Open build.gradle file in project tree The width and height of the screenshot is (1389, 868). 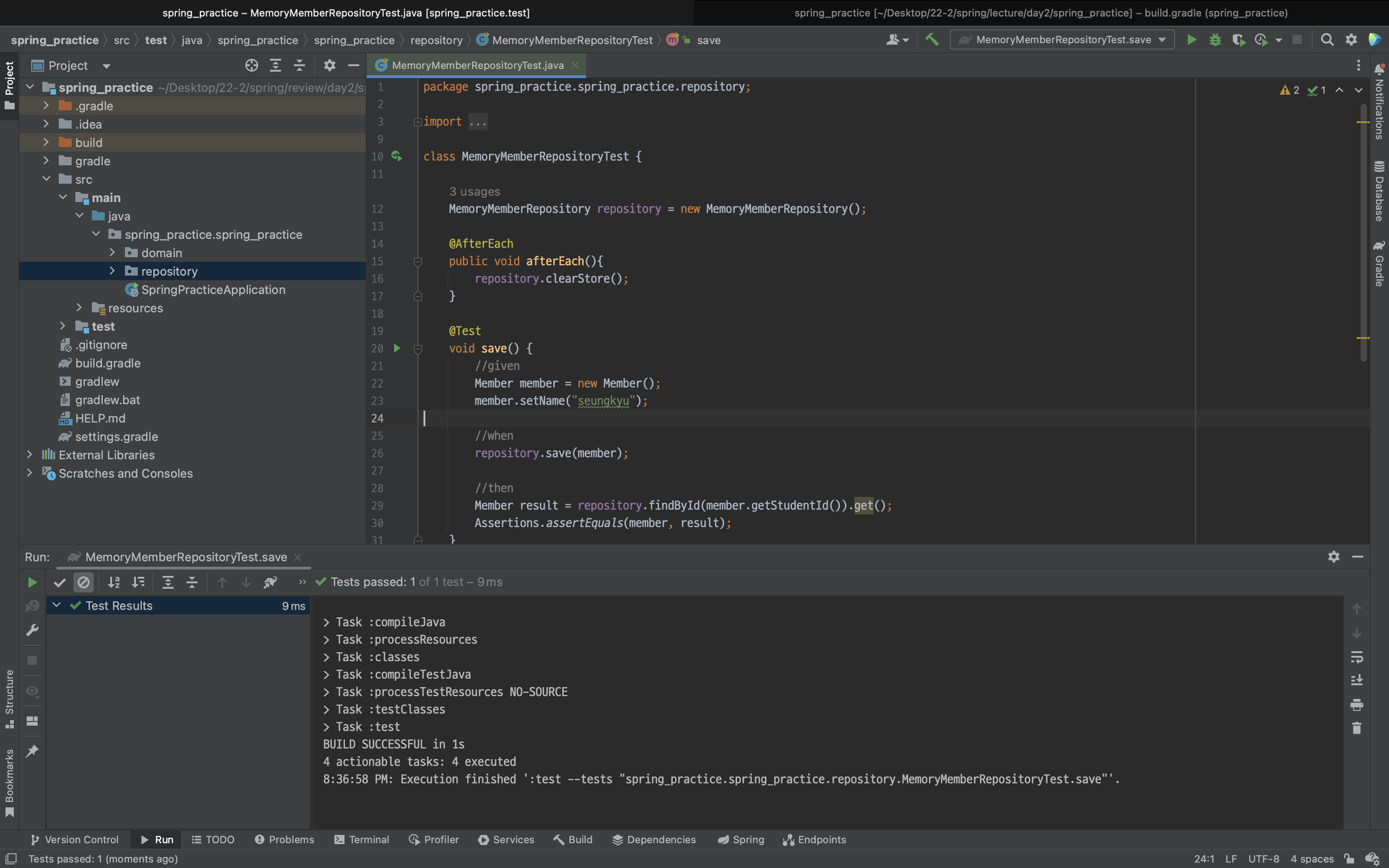coord(108,363)
